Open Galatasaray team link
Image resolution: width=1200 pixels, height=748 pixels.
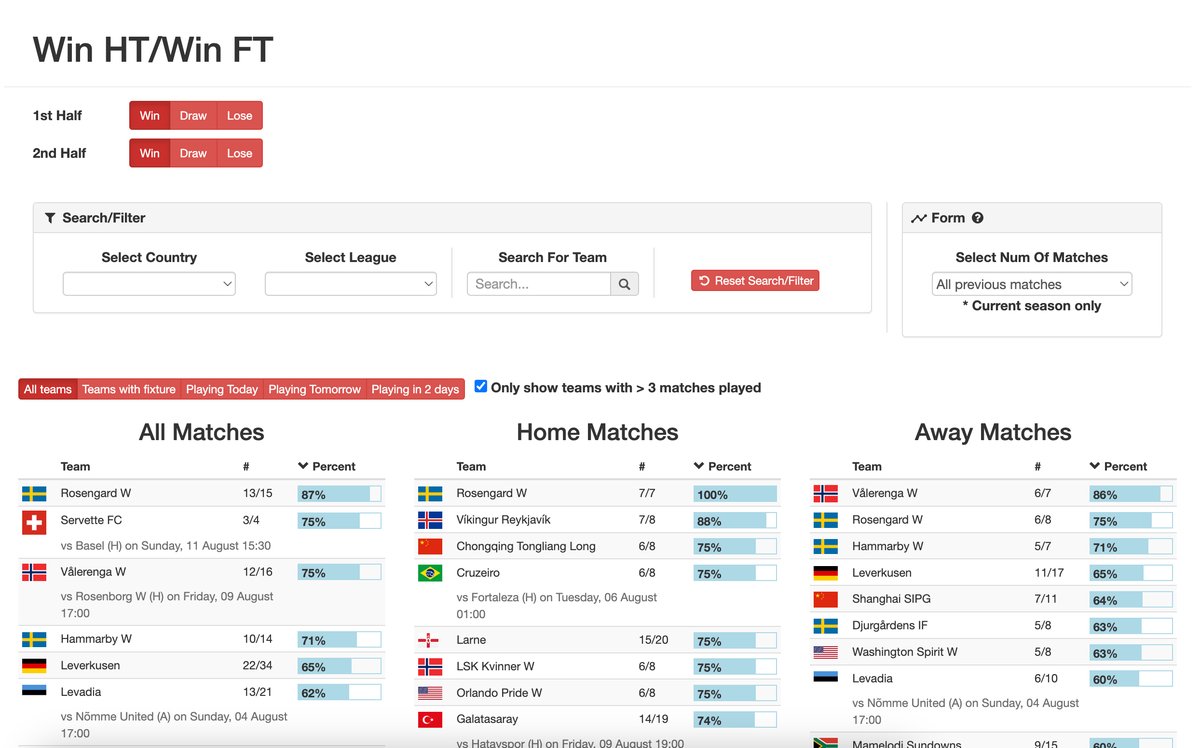(x=487, y=719)
